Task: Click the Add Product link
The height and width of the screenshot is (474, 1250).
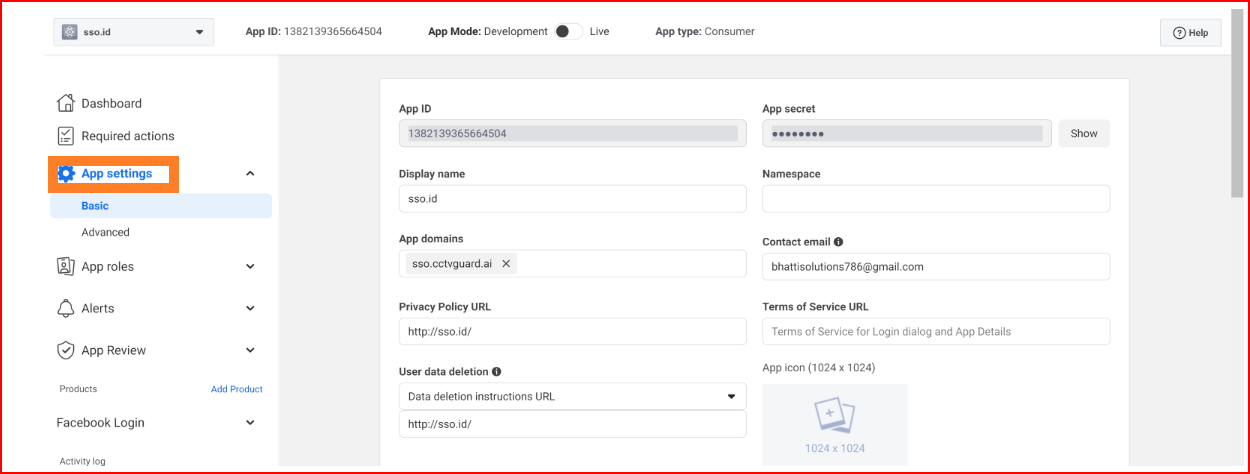Action: pos(237,389)
